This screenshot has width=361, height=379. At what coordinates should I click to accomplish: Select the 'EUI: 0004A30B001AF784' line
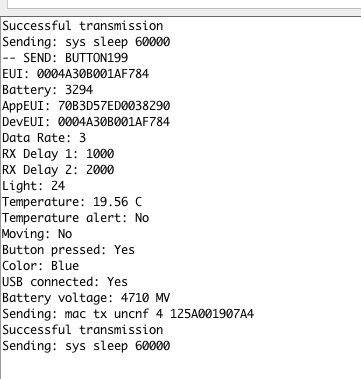coord(76,74)
